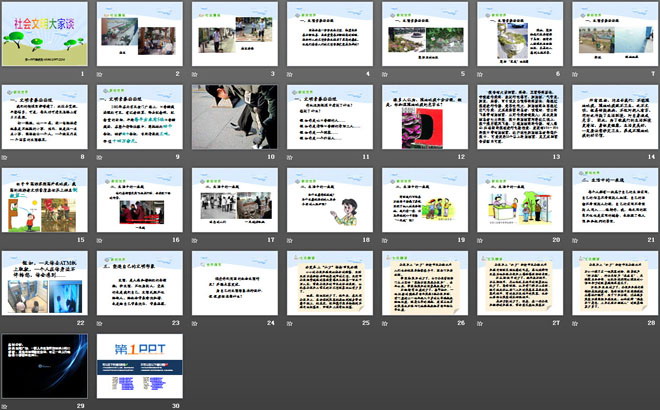
Task: Click slide 18 with cartoon girl illustration
Action: pos(328,200)
